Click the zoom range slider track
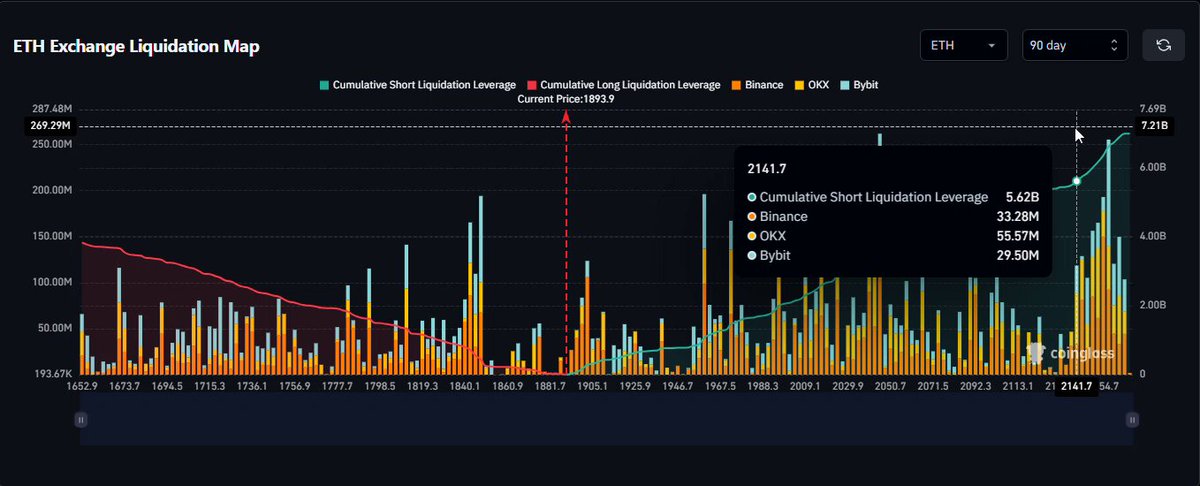 (607, 419)
